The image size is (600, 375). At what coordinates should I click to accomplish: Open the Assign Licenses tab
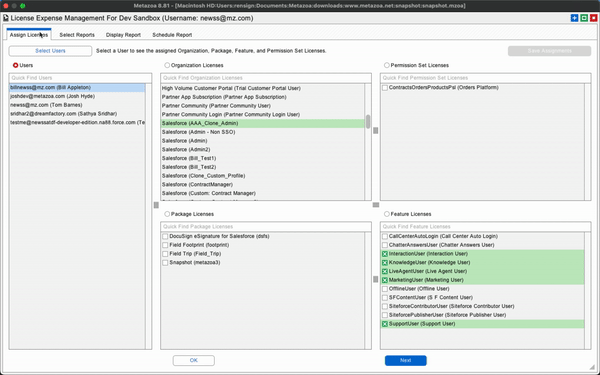coord(29,35)
